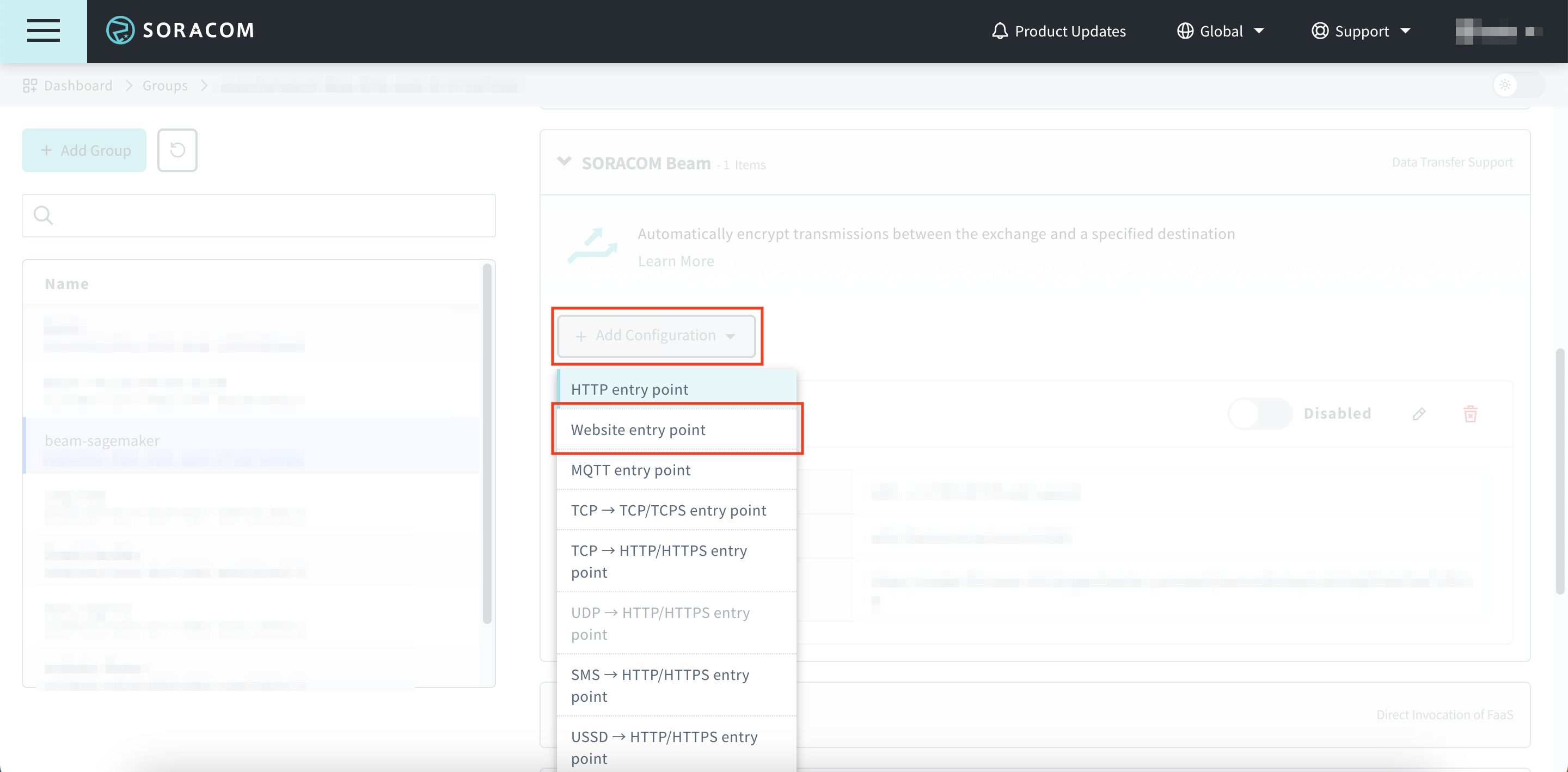Click the SORACOM logo icon
The height and width of the screenshot is (772, 1568).
[120, 30]
